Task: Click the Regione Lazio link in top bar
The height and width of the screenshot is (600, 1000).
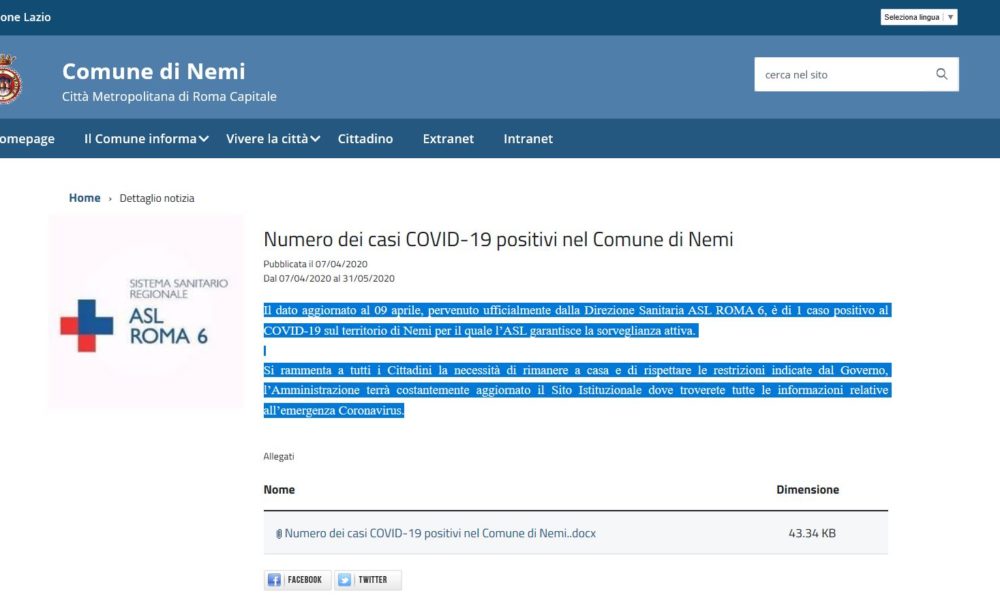Action: tap(25, 17)
